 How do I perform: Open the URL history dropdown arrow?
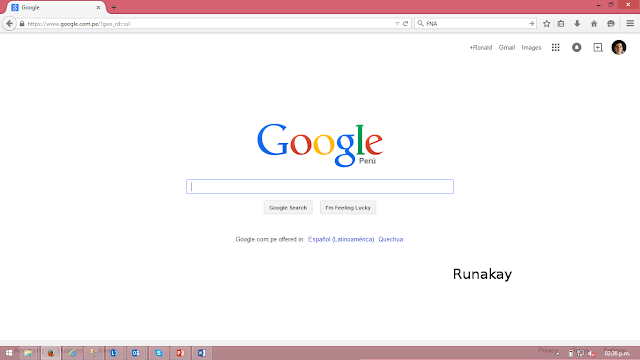(x=397, y=24)
